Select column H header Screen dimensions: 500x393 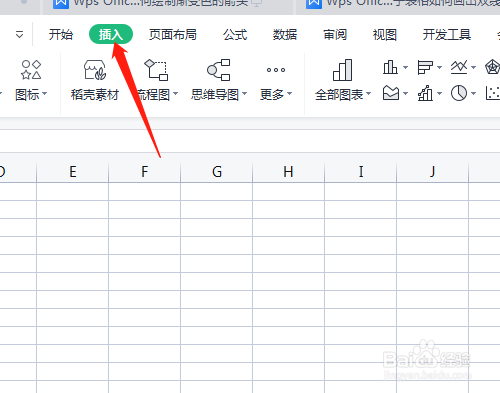click(x=289, y=172)
